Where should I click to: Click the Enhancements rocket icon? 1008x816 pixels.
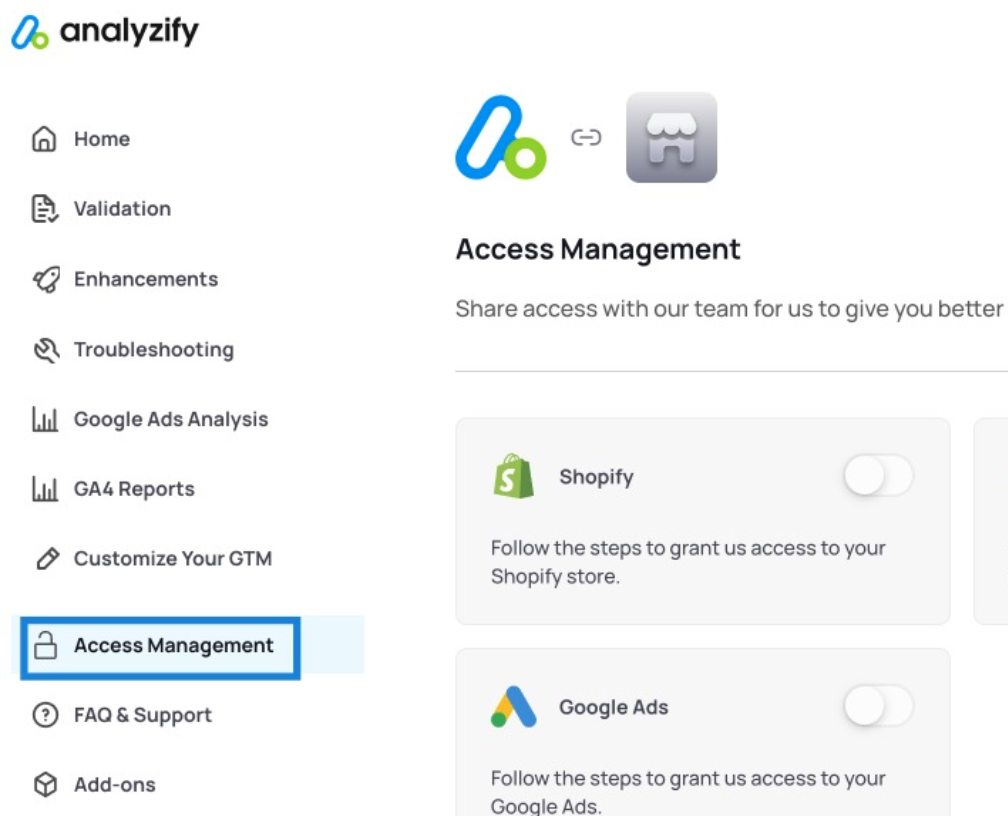click(46, 279)
